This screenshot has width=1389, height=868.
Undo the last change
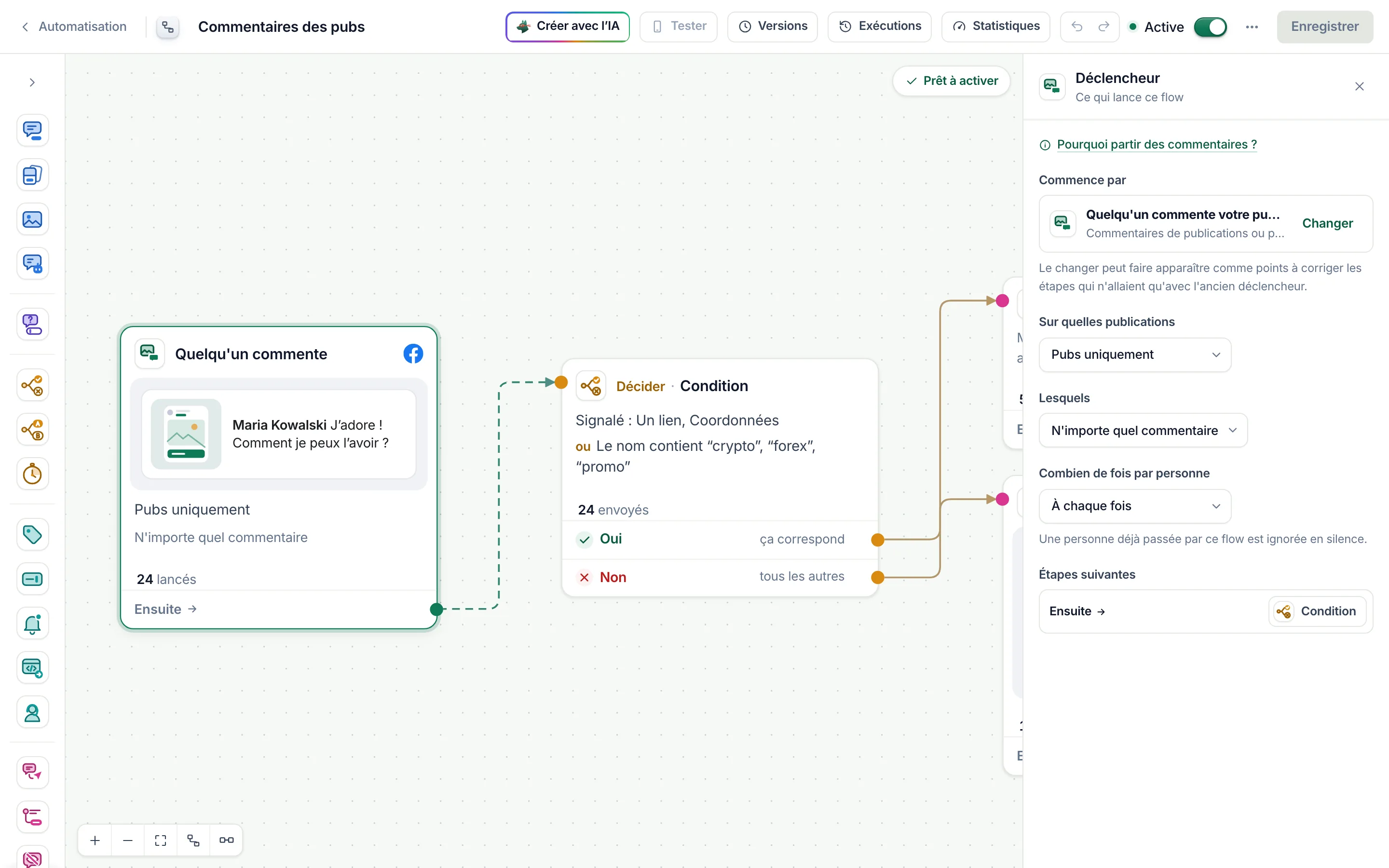(x=1077, y=27)
